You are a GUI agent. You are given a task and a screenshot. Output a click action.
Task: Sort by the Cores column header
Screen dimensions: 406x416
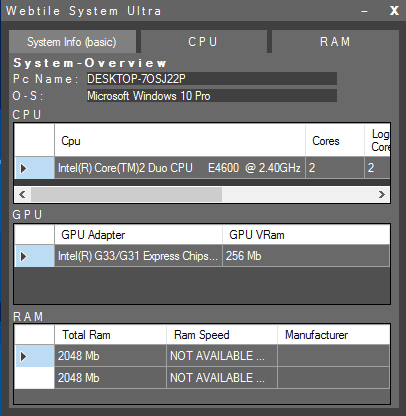click(335, 141)
